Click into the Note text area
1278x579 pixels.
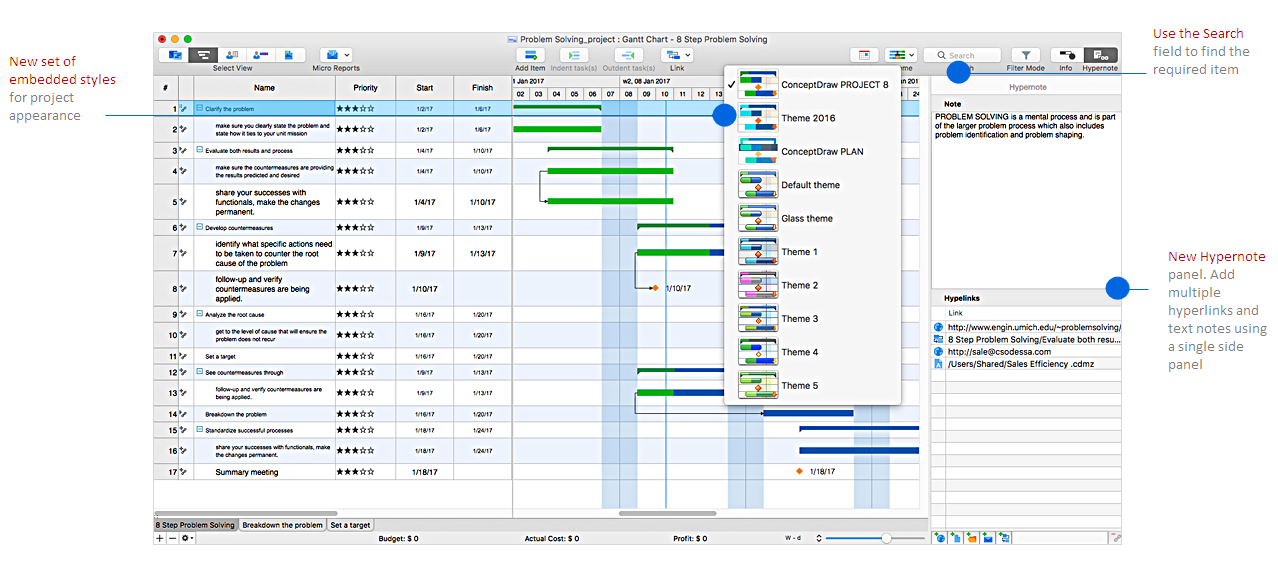[x=1026, y=198]
